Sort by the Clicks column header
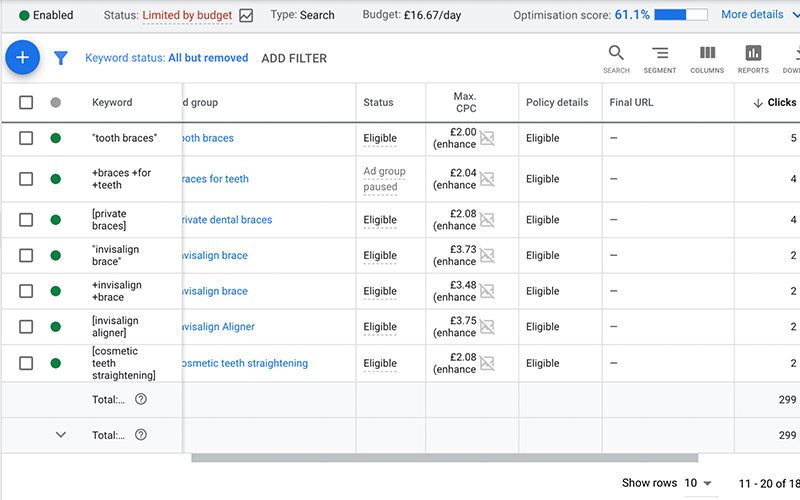 [x=775, y=102]
